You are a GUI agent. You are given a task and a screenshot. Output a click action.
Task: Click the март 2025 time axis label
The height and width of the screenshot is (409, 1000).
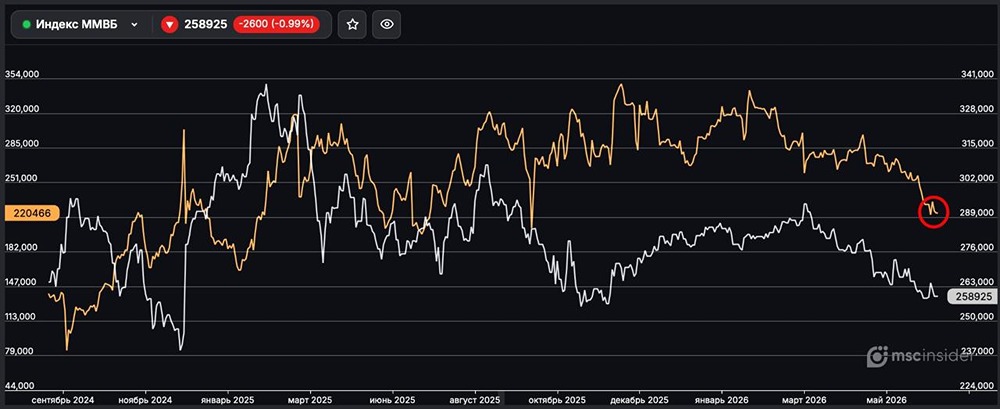(x=309, y=400)
